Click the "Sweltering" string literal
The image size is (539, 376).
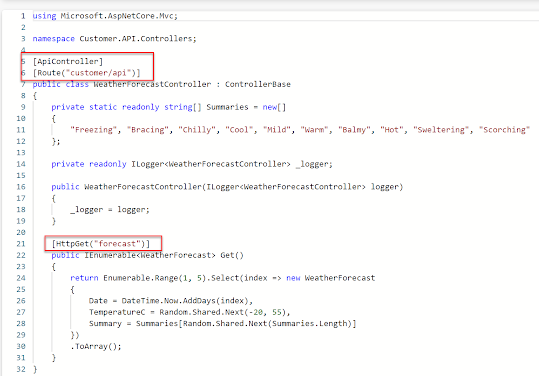pos(440,130)
